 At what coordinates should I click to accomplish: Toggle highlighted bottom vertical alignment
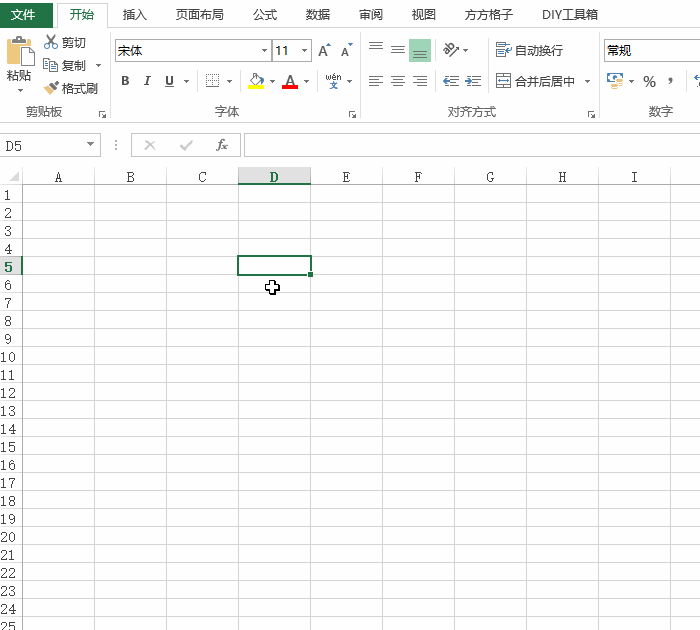click(420, 50)
